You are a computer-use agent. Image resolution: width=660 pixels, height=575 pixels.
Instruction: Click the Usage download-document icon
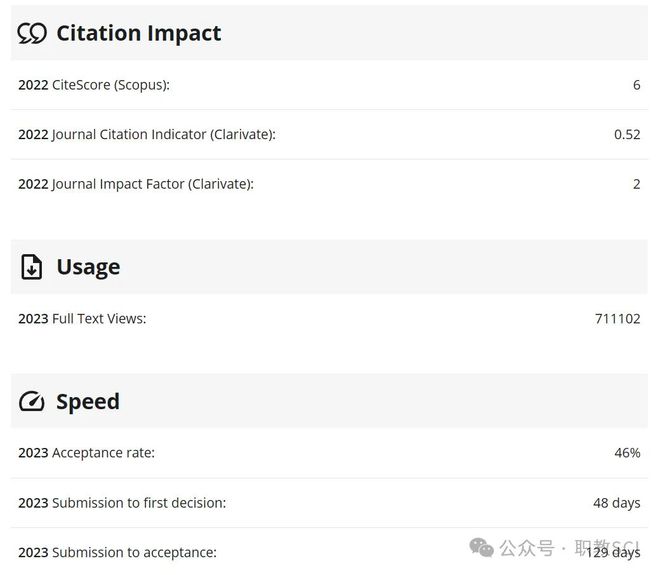32,267
